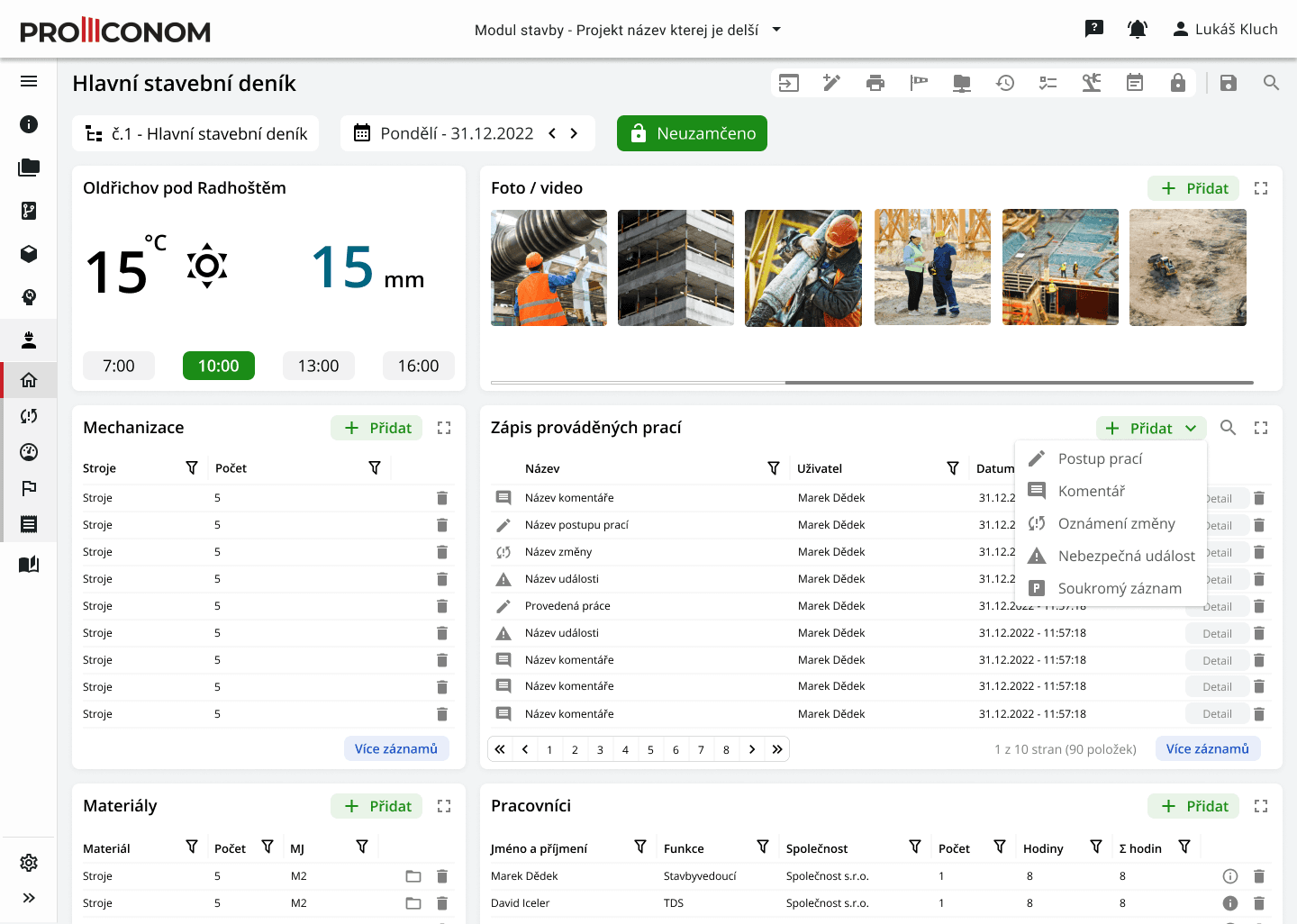Choose Soukromý záznam from the menu

(x=1111, y=588)
